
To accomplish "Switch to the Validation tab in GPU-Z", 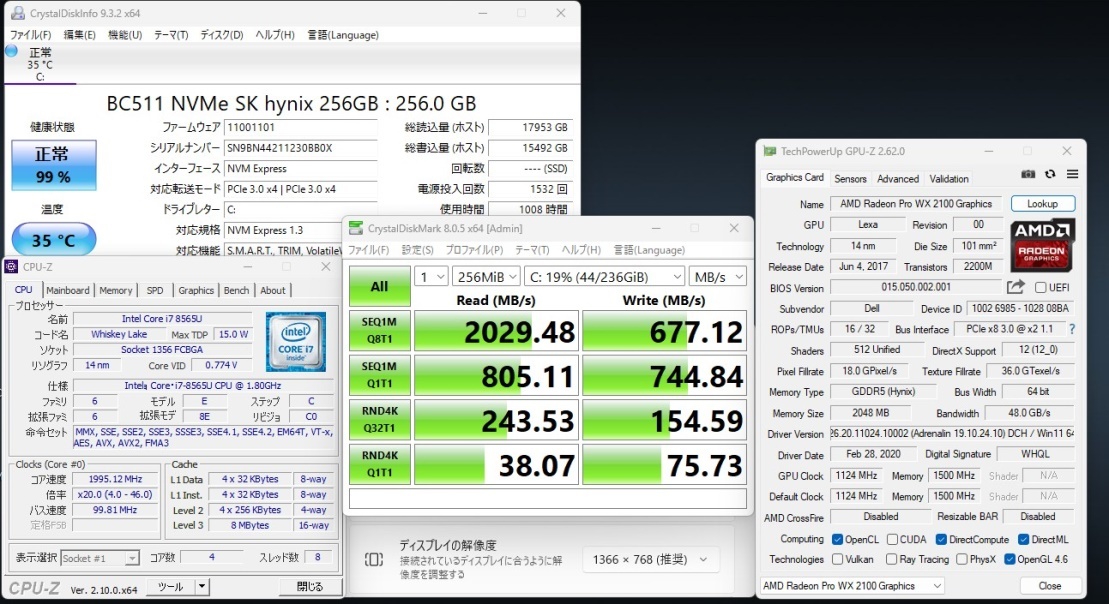I will [948, 179].
